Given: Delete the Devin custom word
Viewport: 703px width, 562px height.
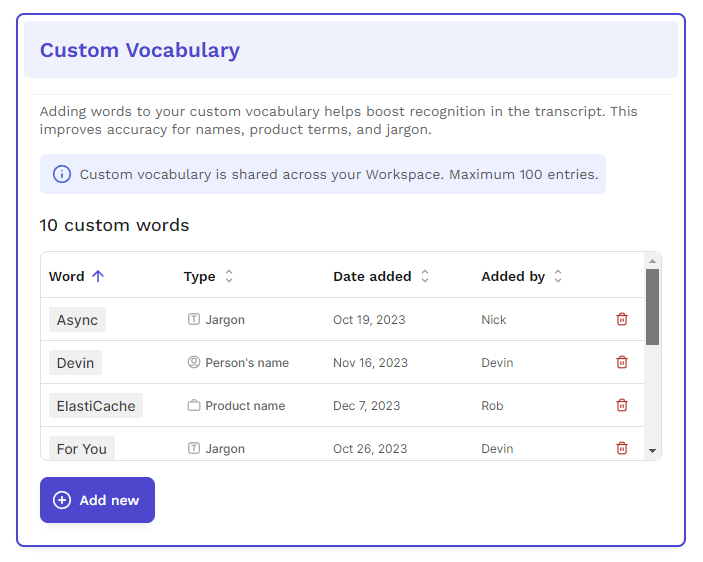Looking at the screenshot, I should 621,362.
